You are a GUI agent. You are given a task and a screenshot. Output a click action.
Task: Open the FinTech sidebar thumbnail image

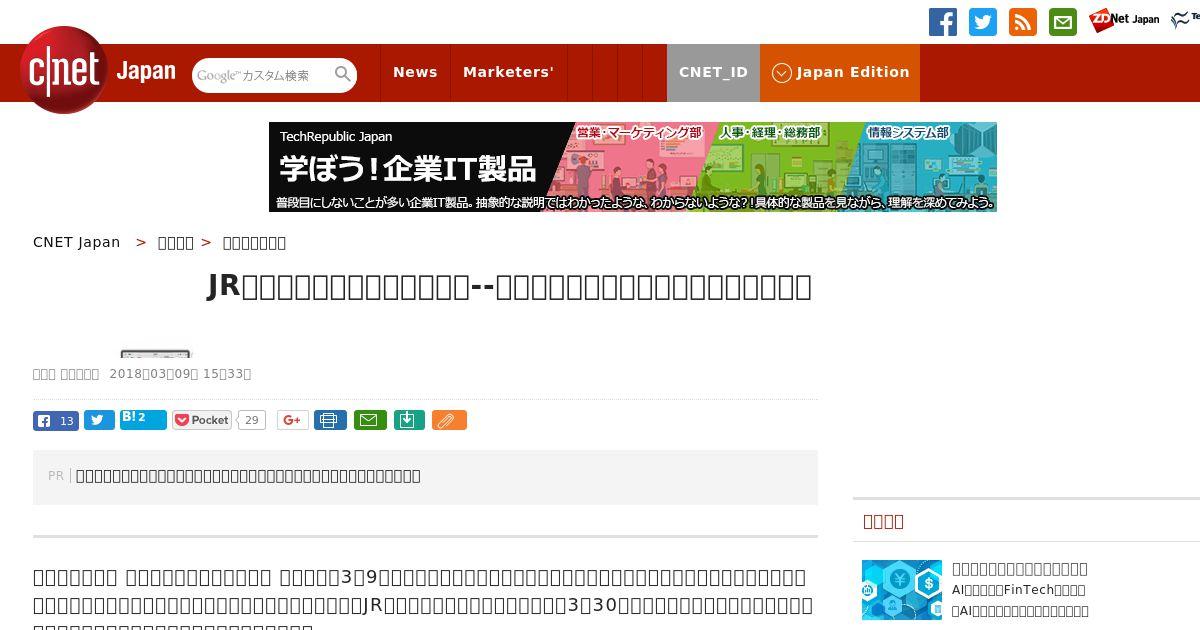coord(902,590)
